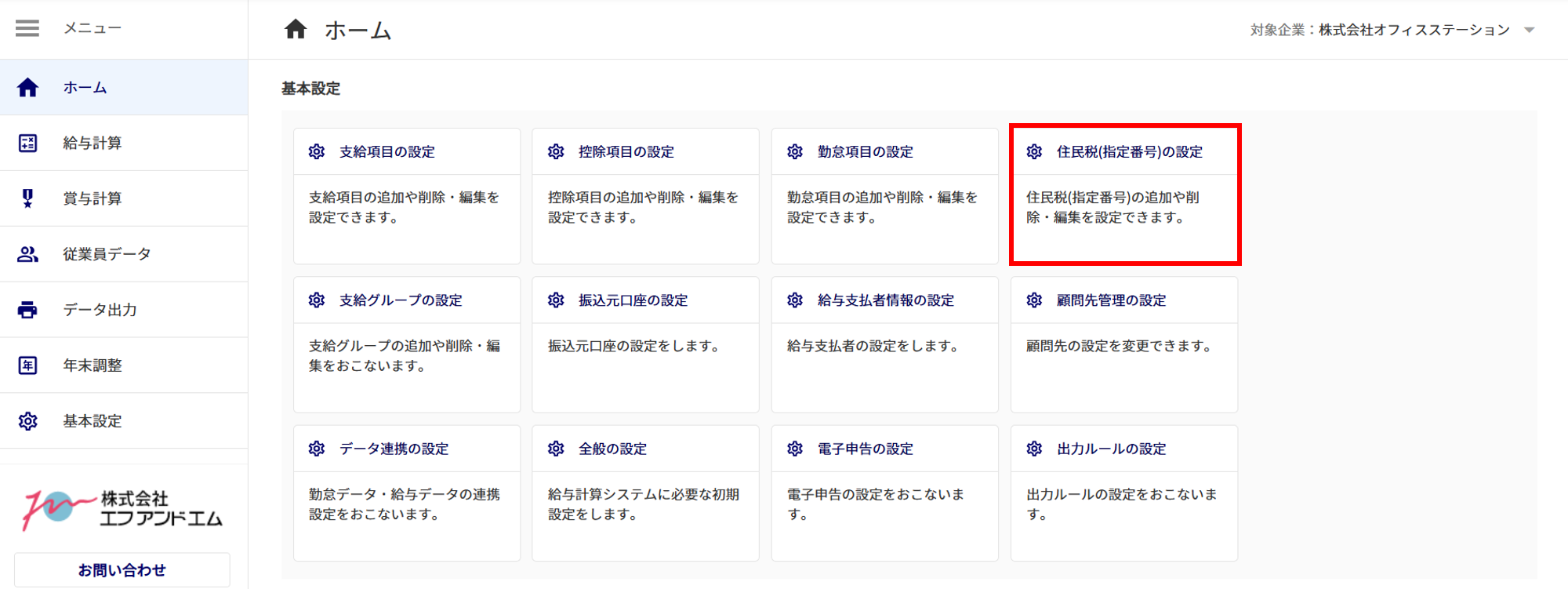Viewport: 1568px width, 589px height.
Task: Click gear icon on 顧問先管理の設定 card
Action: (1034, 300)
